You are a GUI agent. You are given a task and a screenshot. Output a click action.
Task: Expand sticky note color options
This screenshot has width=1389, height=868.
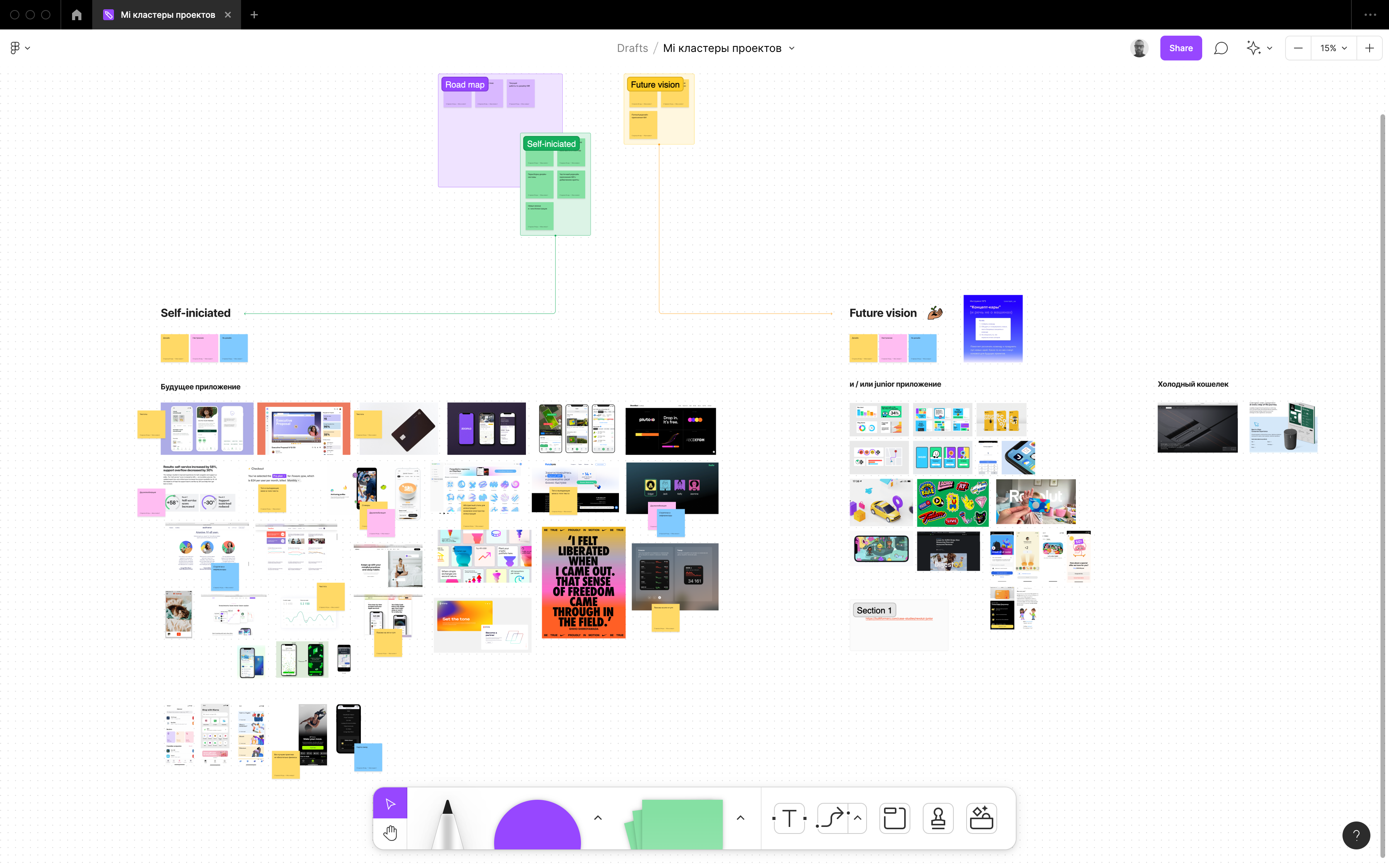coord(740,818)
